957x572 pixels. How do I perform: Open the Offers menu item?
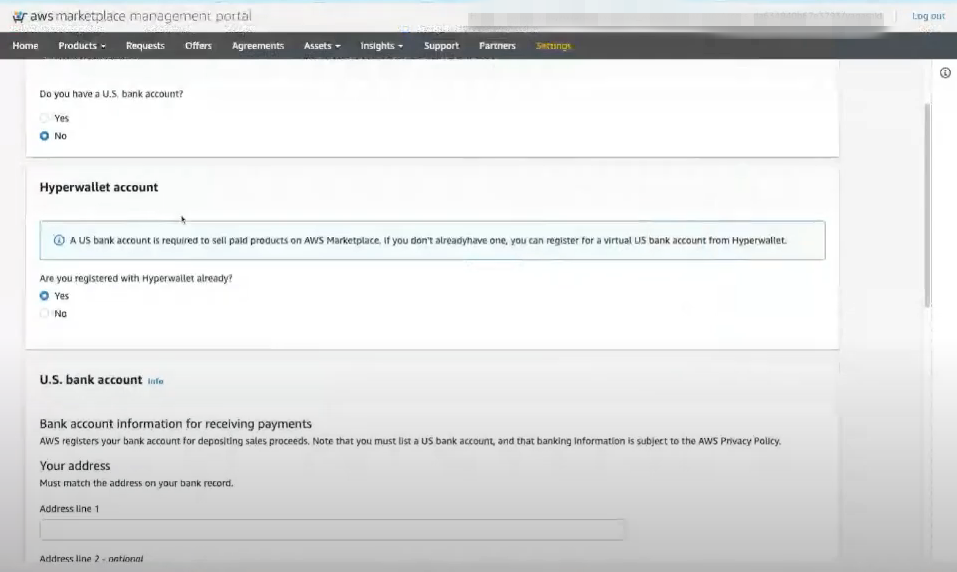[198, 46]
